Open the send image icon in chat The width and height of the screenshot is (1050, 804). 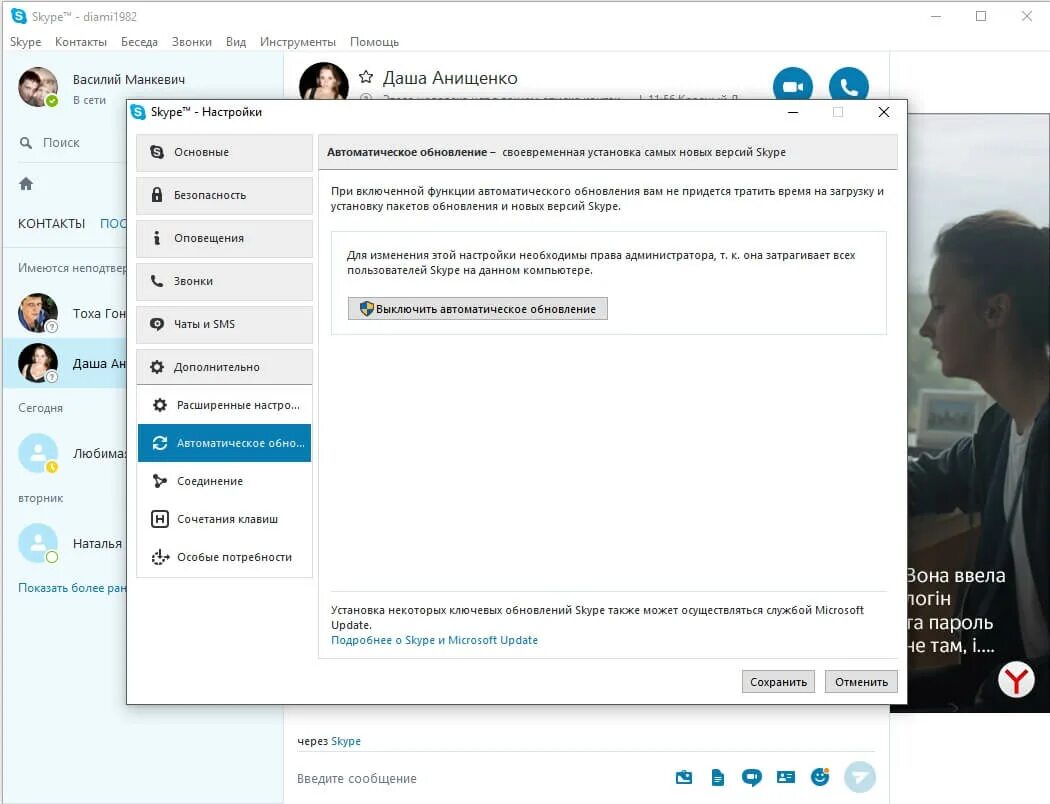[684, 777]
